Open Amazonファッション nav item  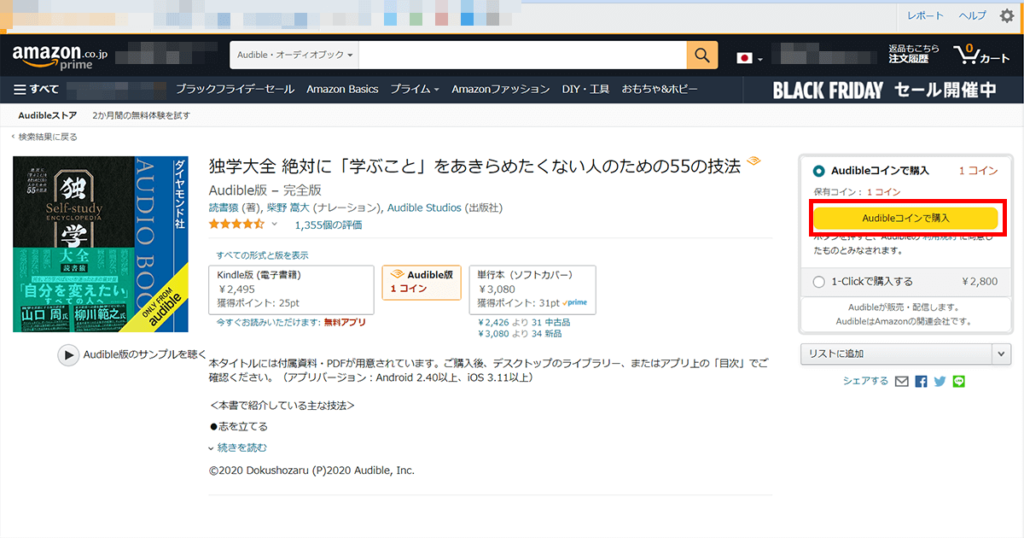coord(500,89)
